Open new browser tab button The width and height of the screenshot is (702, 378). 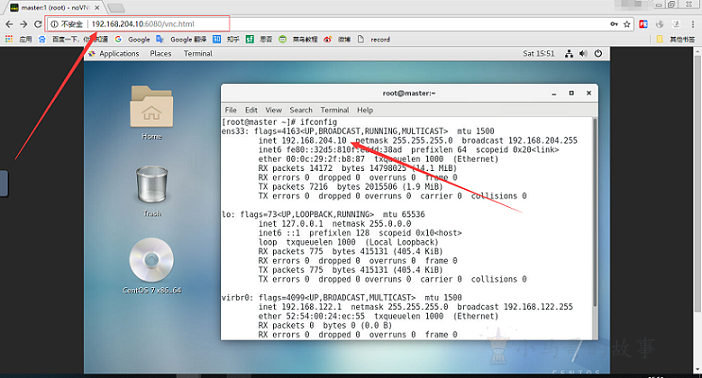point(116,8)
